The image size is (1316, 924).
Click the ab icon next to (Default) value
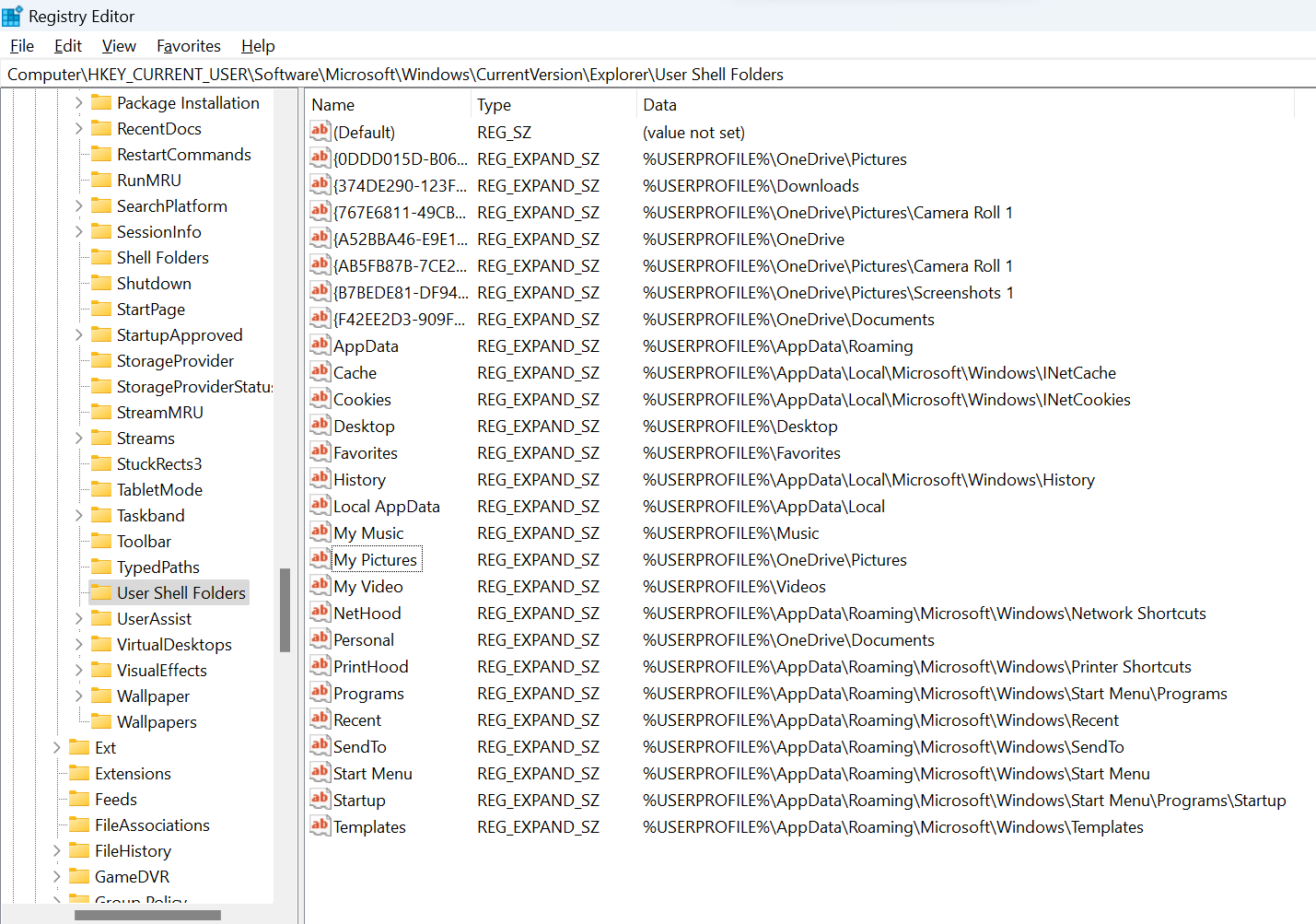click(x=320, y=132)
